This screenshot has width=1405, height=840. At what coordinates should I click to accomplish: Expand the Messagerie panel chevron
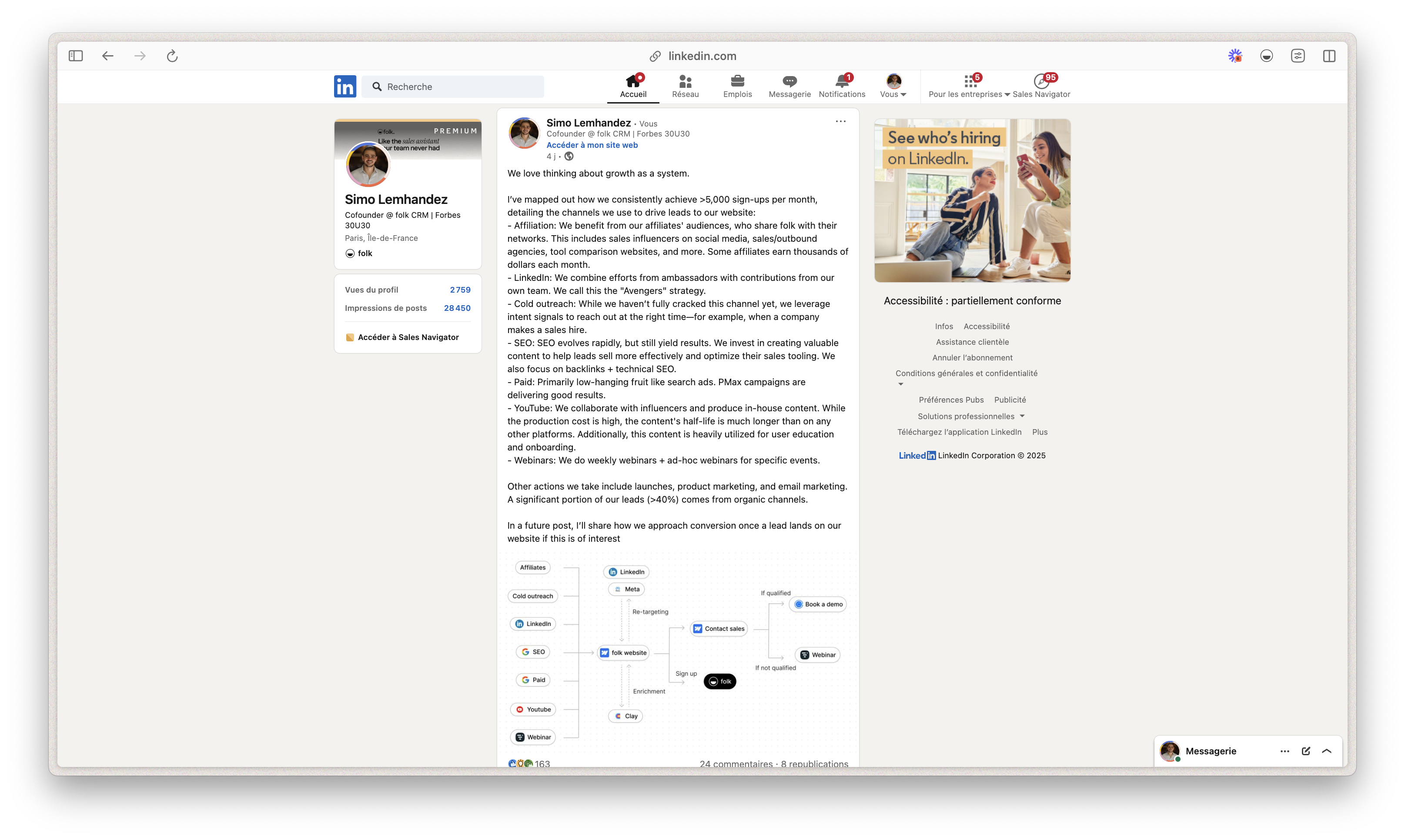tap(1326, 751)
